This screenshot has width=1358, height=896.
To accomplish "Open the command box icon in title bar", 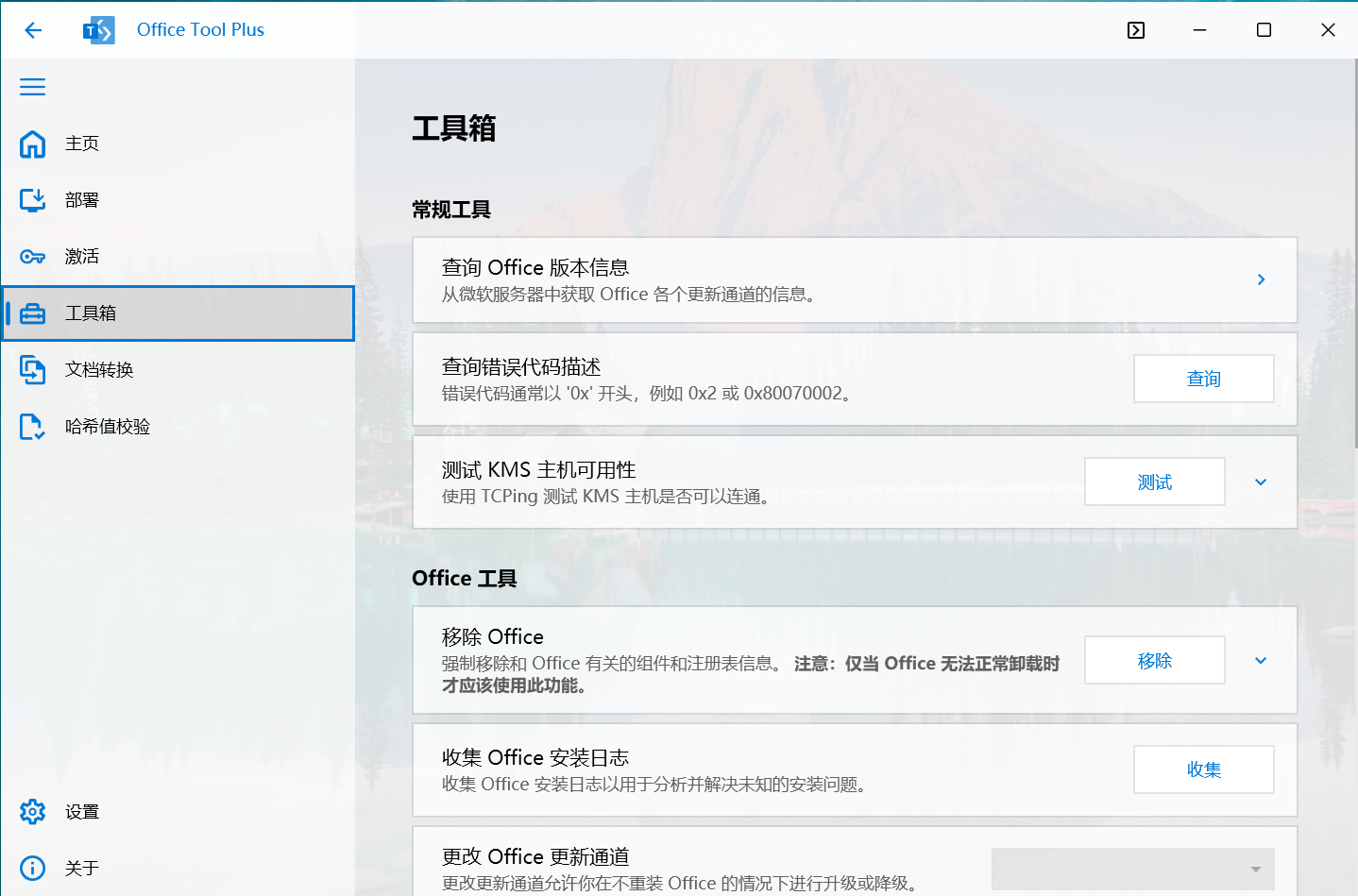I will pos(1136,30).
